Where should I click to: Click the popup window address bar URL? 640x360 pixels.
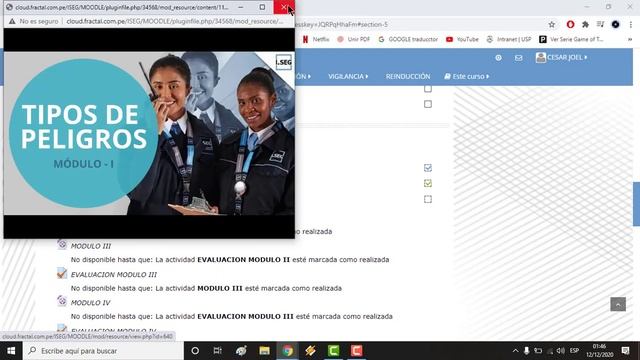tap(175, 21)
